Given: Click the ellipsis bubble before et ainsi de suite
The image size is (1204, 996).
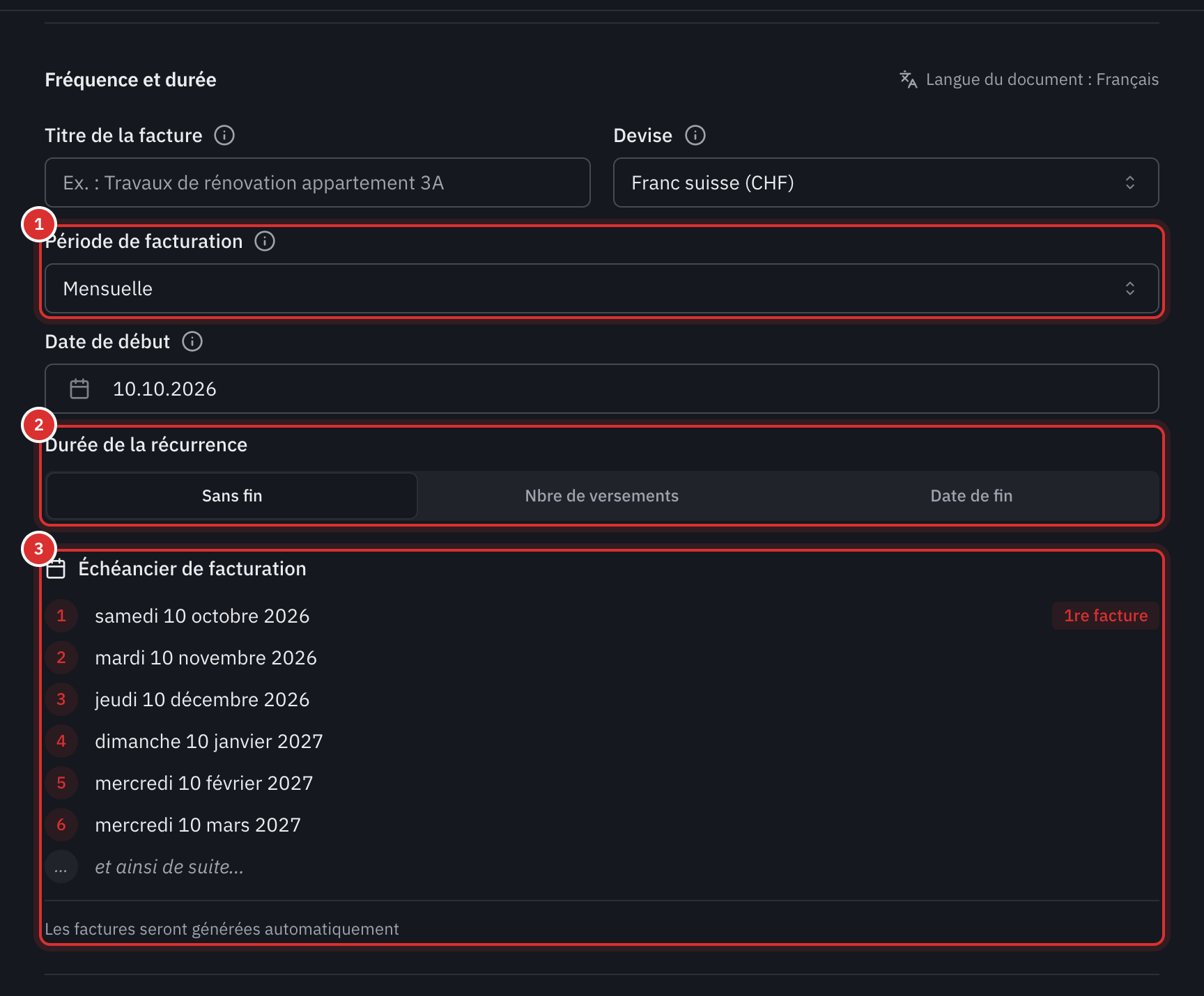Looking at the screenshot, I should point(61,867).
